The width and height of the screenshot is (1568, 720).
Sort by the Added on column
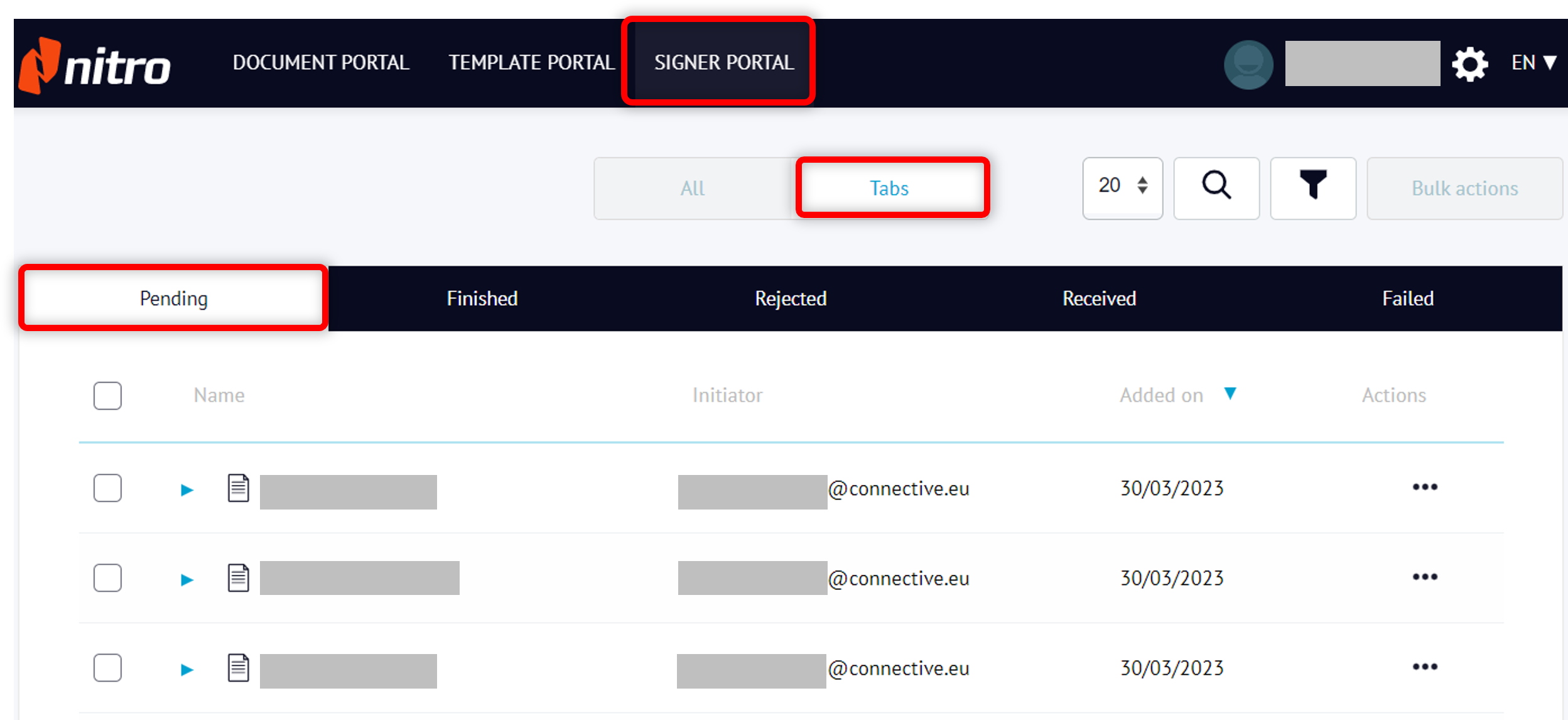point(1162,395)
